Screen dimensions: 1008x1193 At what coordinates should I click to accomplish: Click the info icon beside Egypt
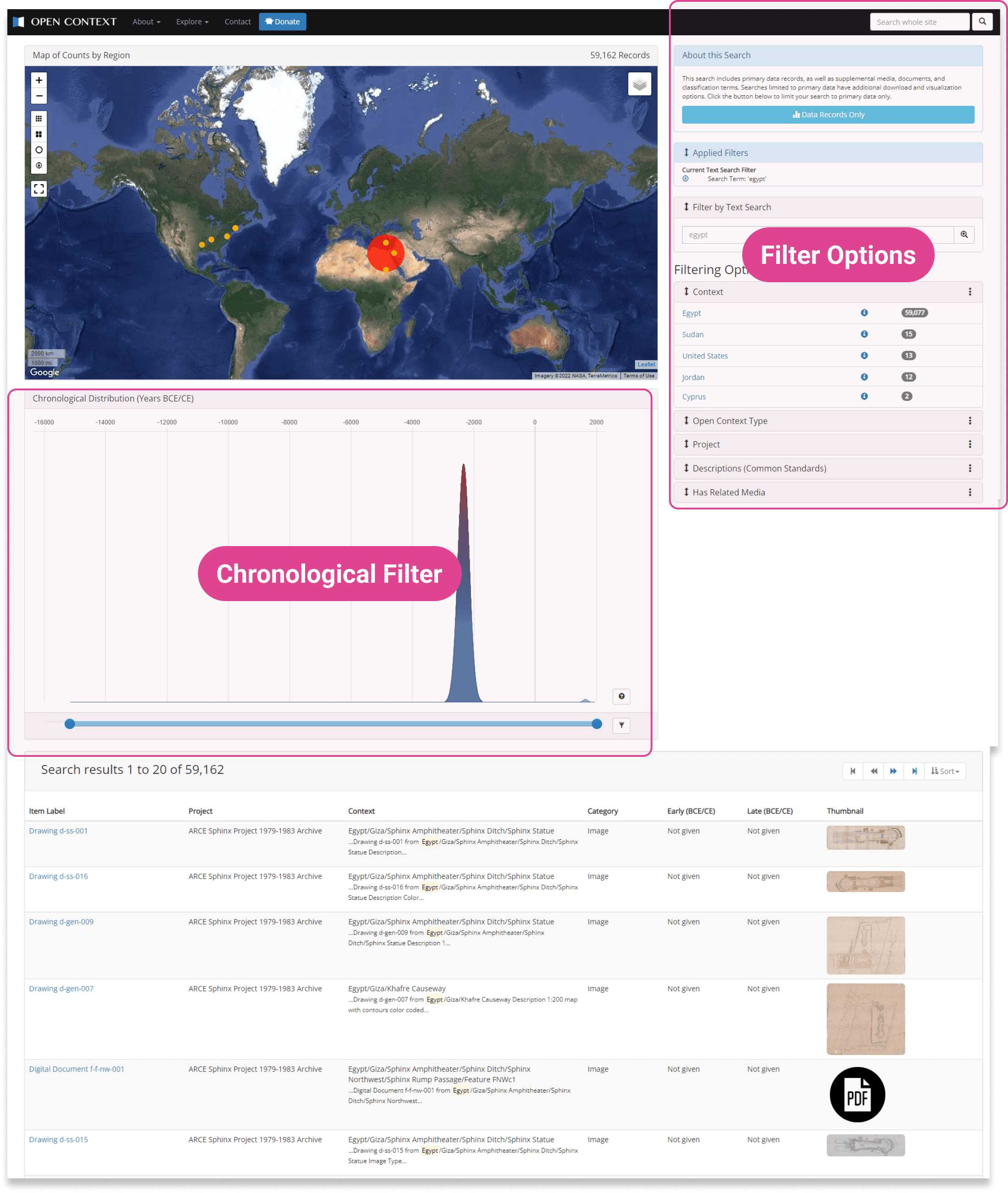pos(864,312)
